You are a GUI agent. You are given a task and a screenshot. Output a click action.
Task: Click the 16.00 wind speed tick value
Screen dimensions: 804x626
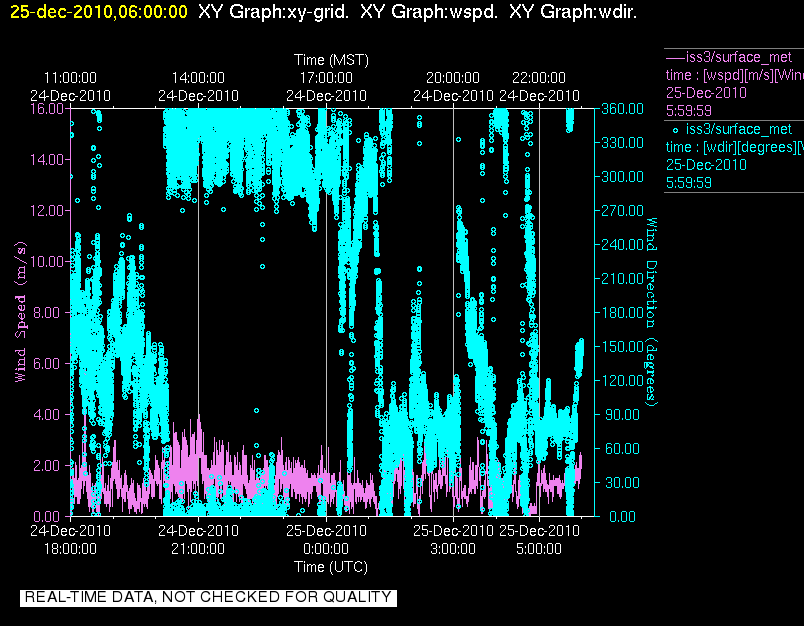[46, 109]
